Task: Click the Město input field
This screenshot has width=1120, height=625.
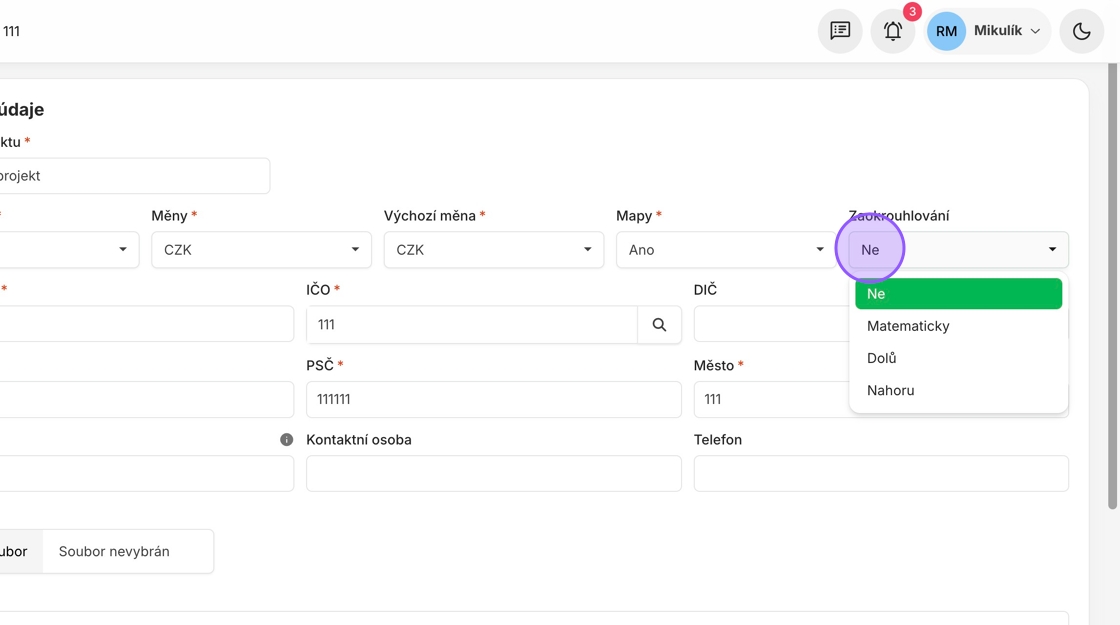Action: [x=771, y=399]
